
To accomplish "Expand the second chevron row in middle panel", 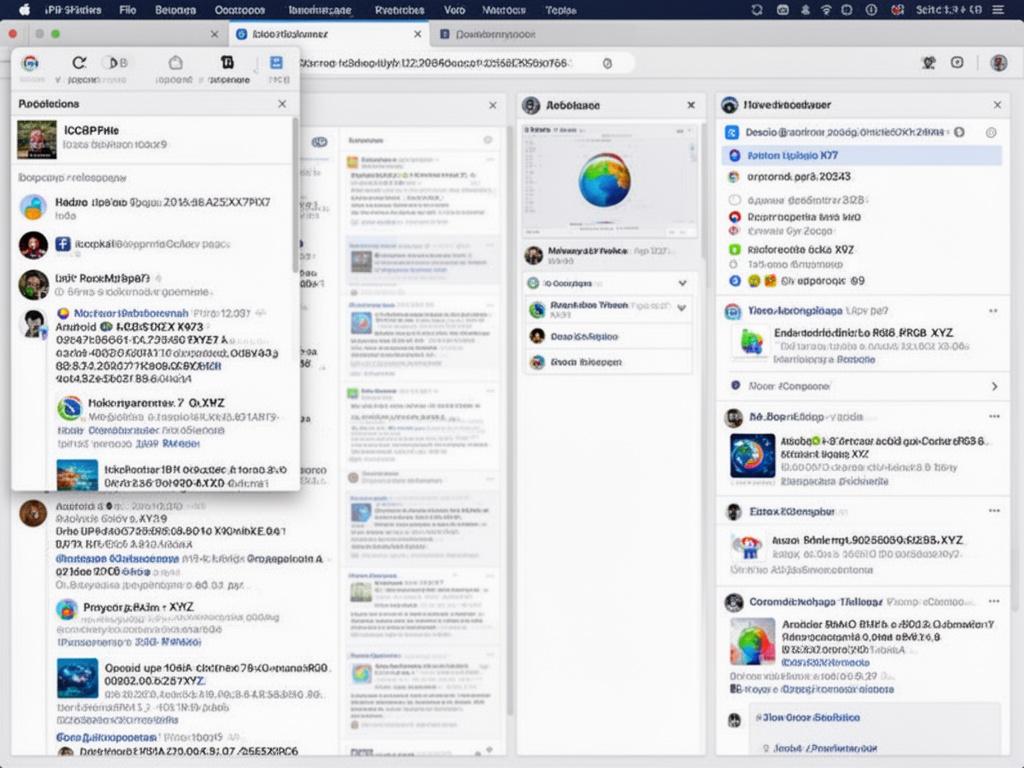I will 682,308.
